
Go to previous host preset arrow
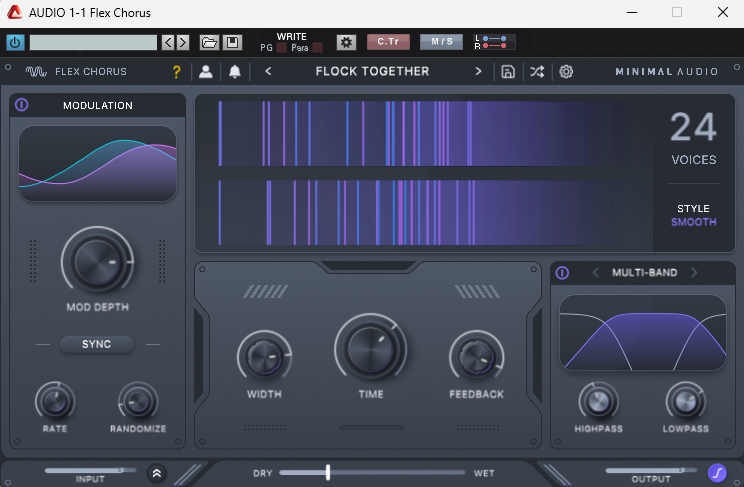(168, 43)
